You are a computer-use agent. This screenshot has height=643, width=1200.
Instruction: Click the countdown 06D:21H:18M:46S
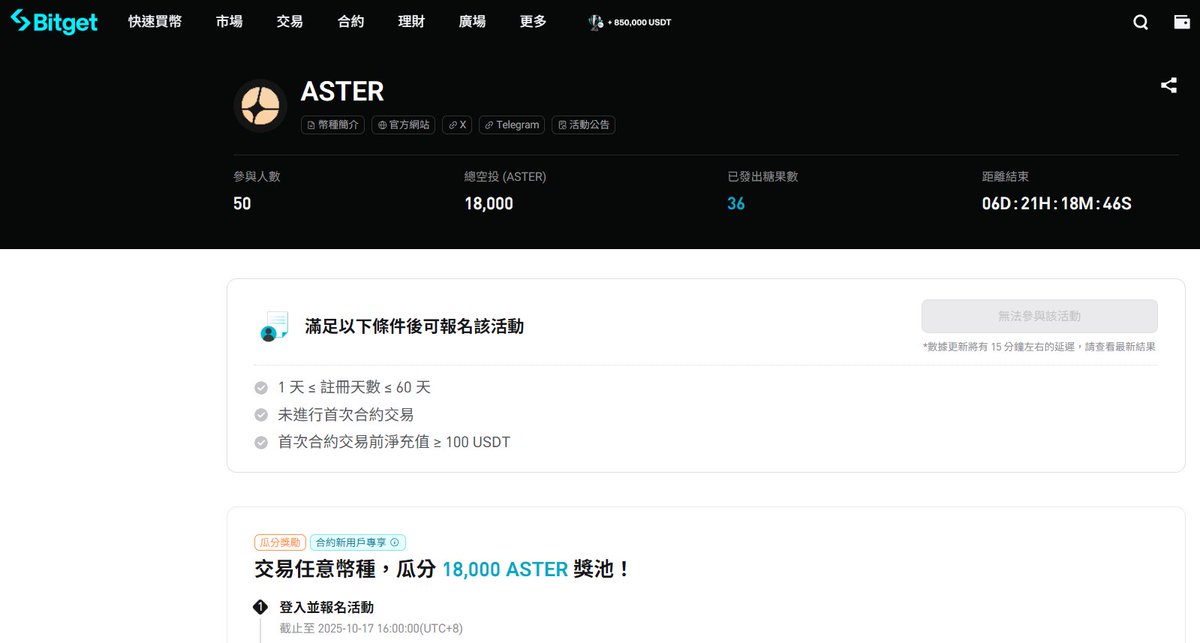[x=1057, y=204]
